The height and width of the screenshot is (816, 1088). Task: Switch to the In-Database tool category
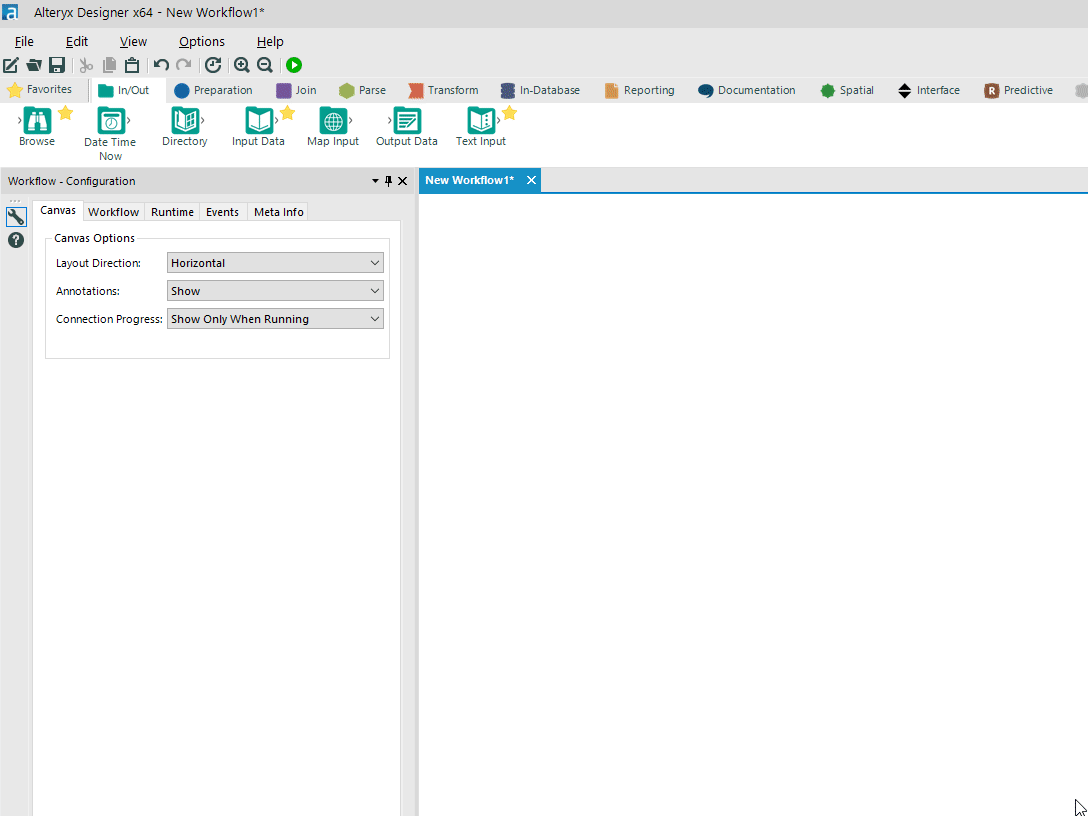(541, 90)
